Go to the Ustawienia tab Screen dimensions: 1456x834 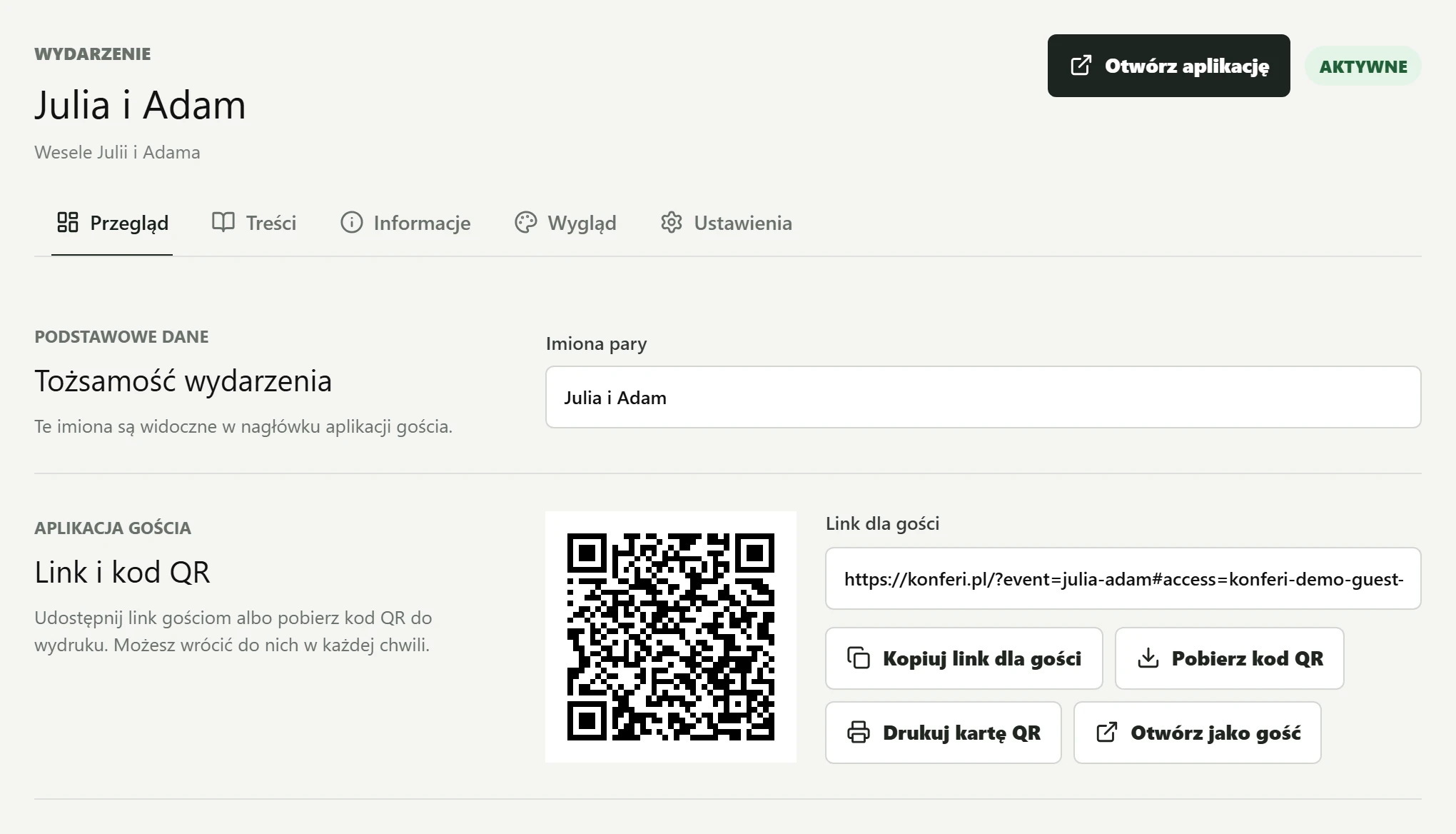[727, 223]
